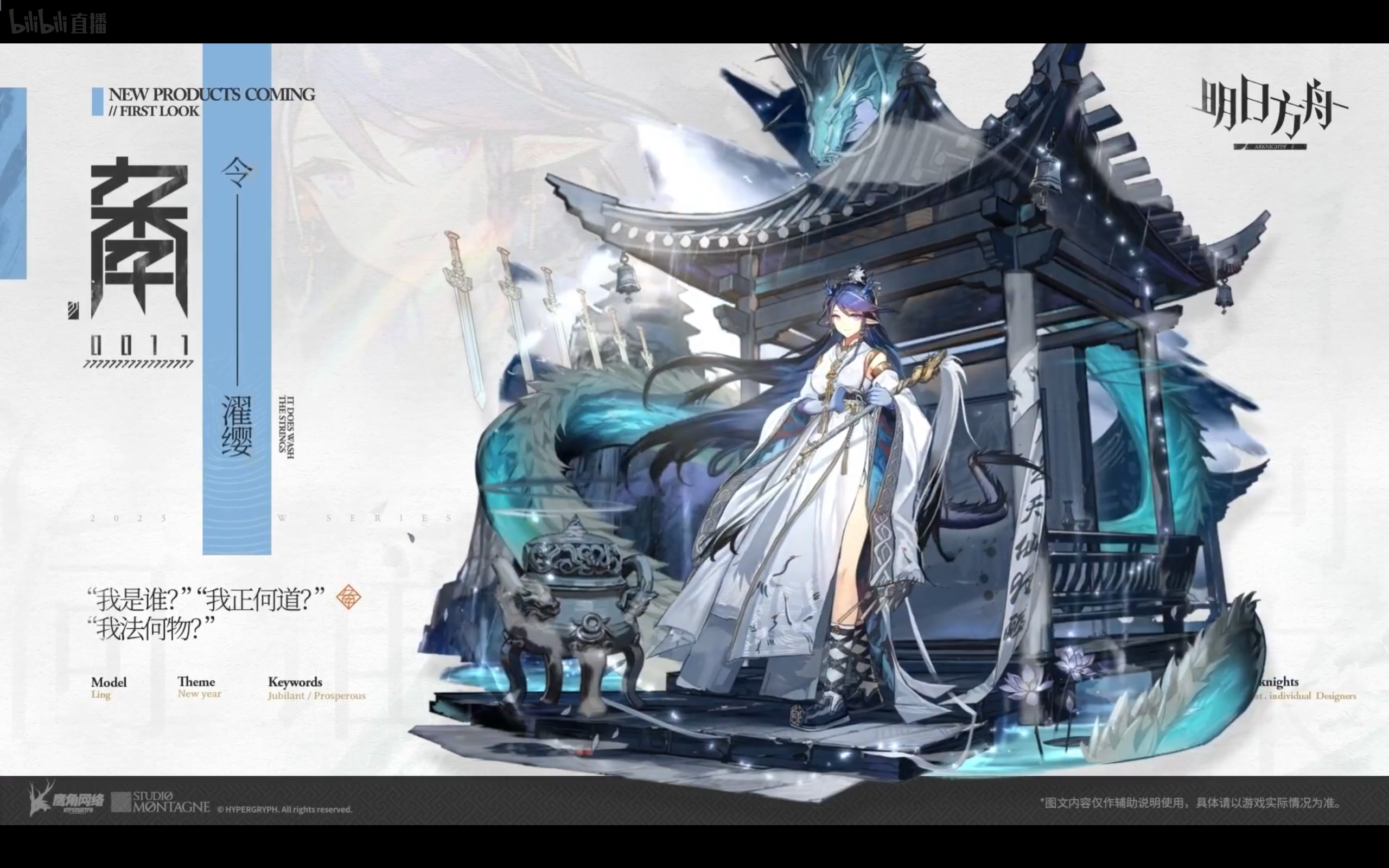
Task: Click the "Model" label
Action: (109, 682)
